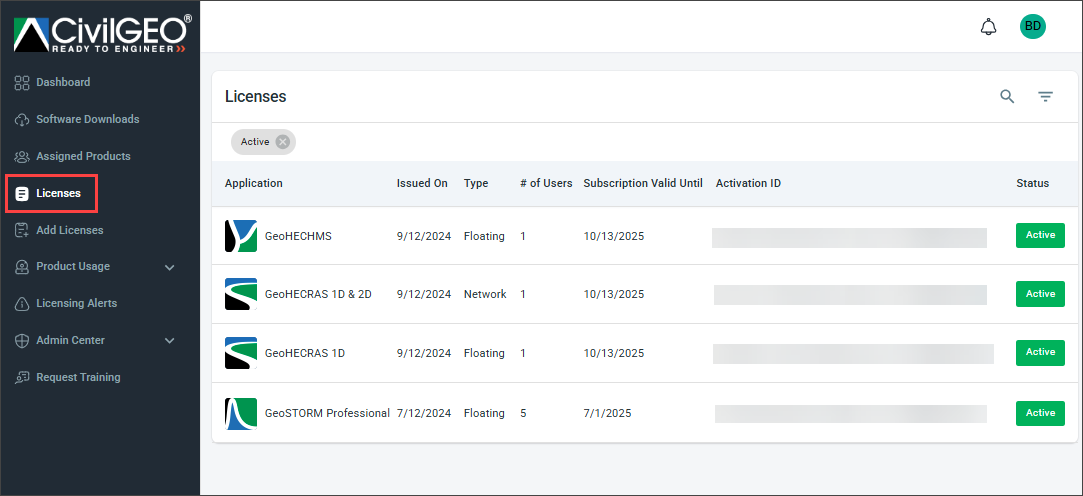
Task: Remove the Active filter chip
Action: click(282, 142)
